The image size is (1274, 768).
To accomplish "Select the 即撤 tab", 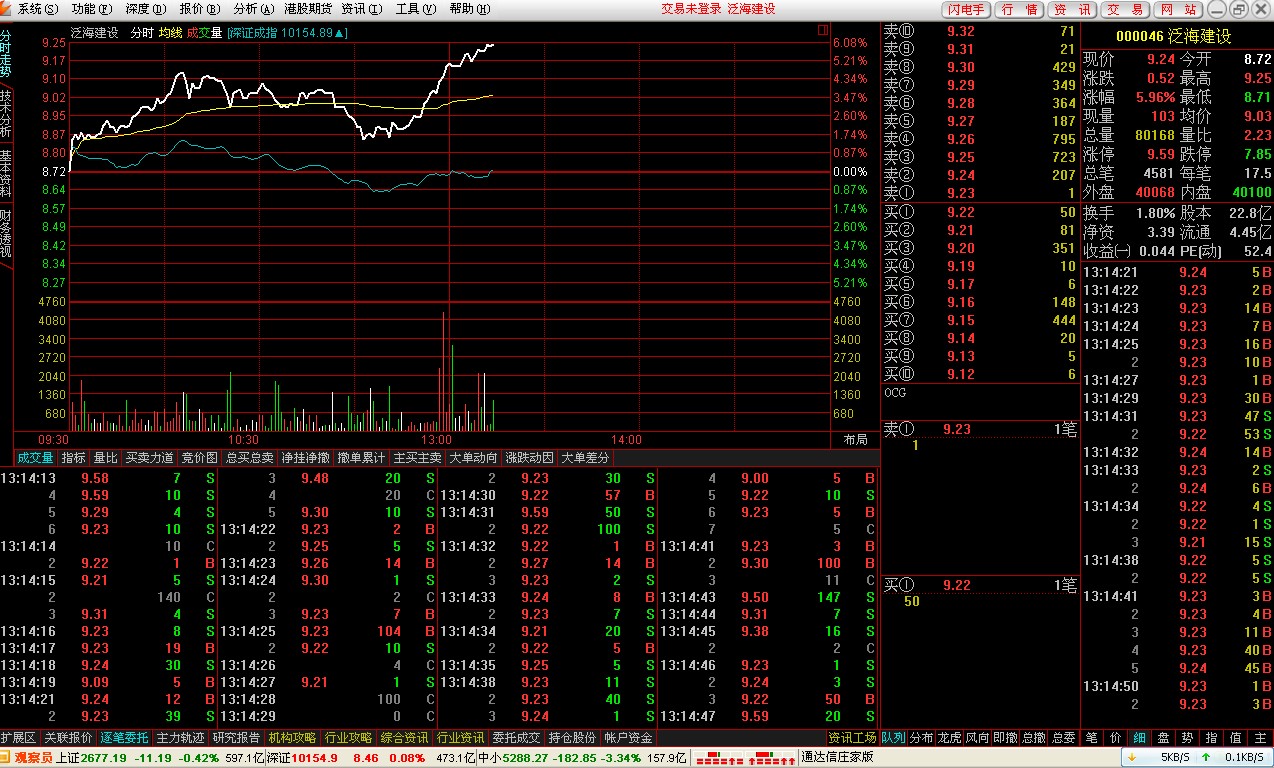I will [x=1006, y=738].
